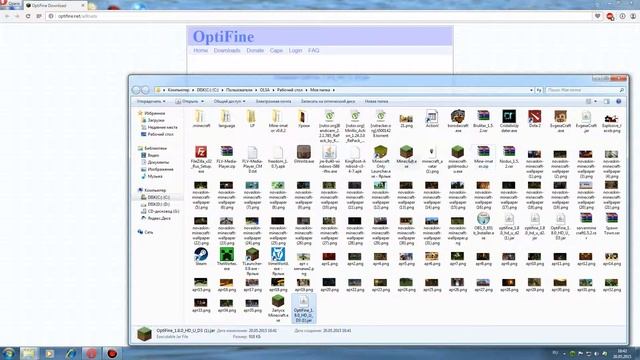Open the media player taskbar icon
This screenshot has height=360, width=640.
(x=49, y=353)
